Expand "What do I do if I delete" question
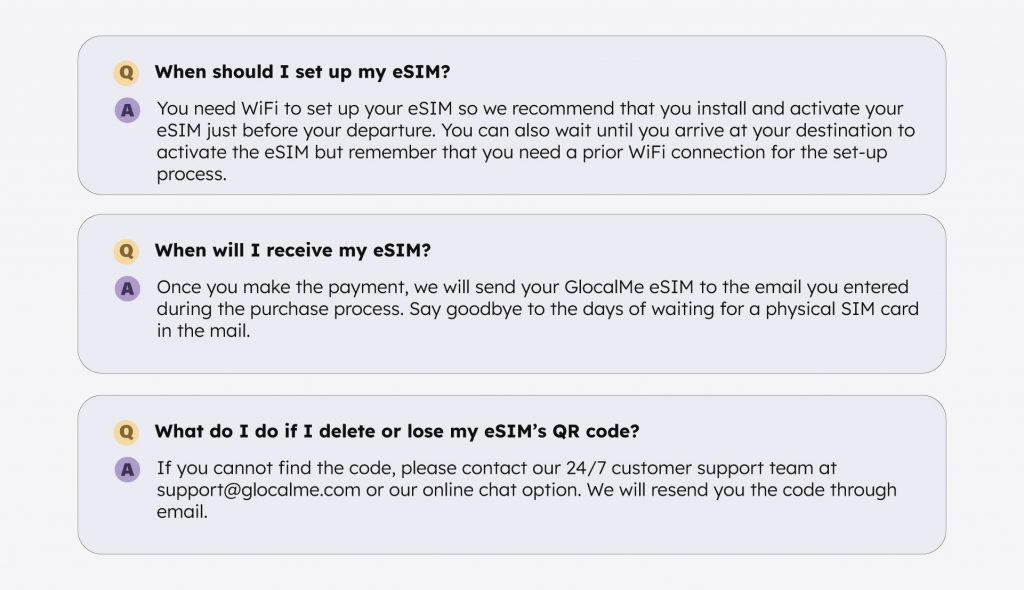 397,431
